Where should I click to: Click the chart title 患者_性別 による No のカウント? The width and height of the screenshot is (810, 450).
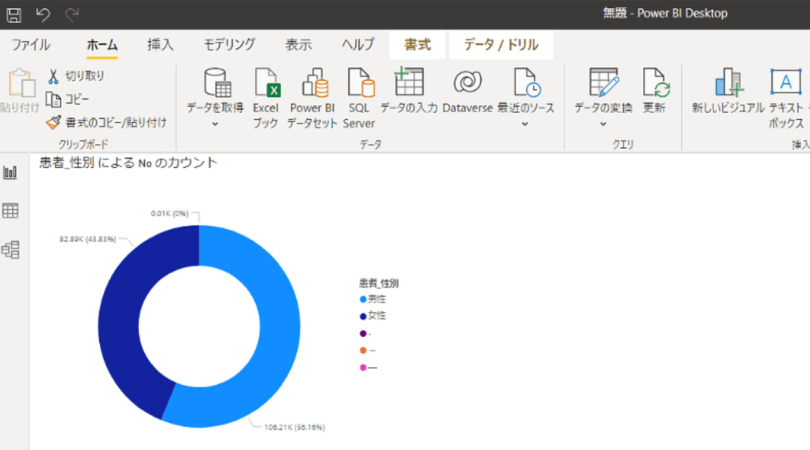coord(128,163)
